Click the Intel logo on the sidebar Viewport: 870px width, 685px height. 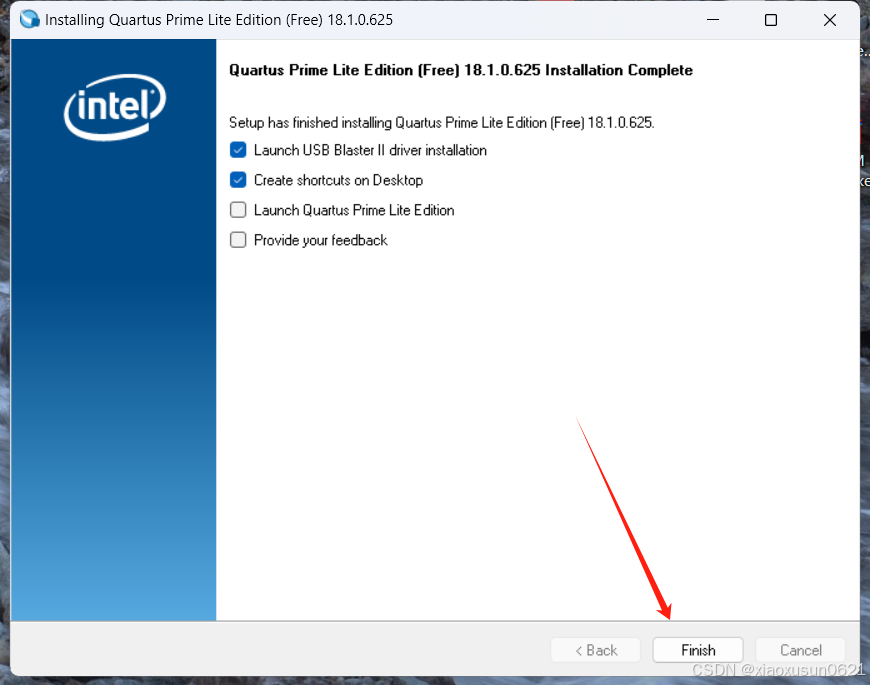[115, 106]
